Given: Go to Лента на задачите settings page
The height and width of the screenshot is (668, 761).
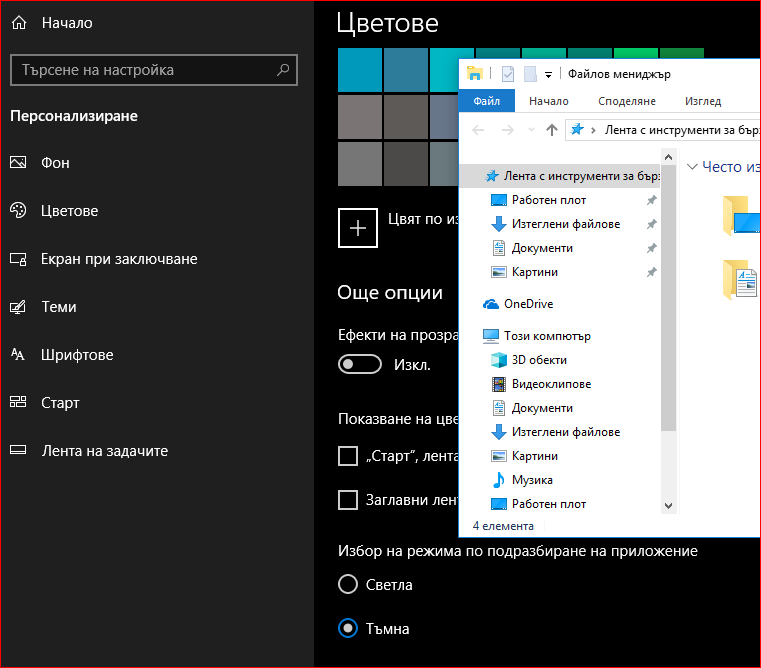Looking at the screenshot, I should (x=104, y=451).
